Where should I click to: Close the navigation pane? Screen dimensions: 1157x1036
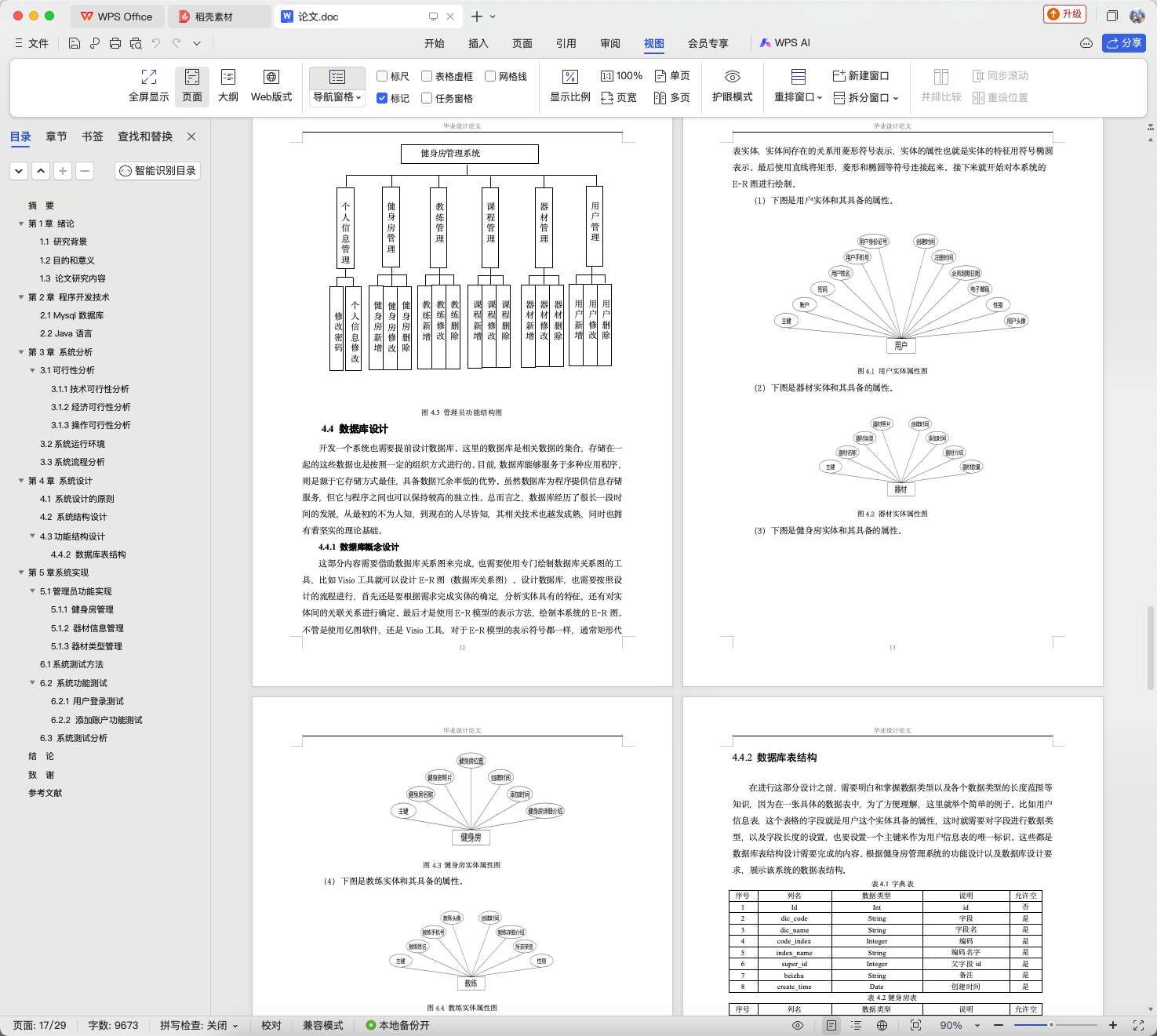pyautogui.click(x=191, y=136)
